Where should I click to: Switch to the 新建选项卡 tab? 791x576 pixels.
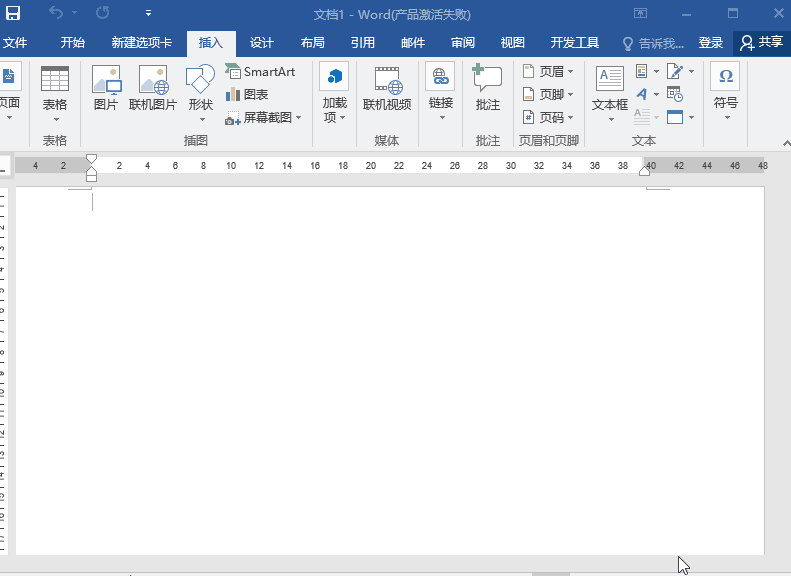pyautogui.click(x=142, y=43)
